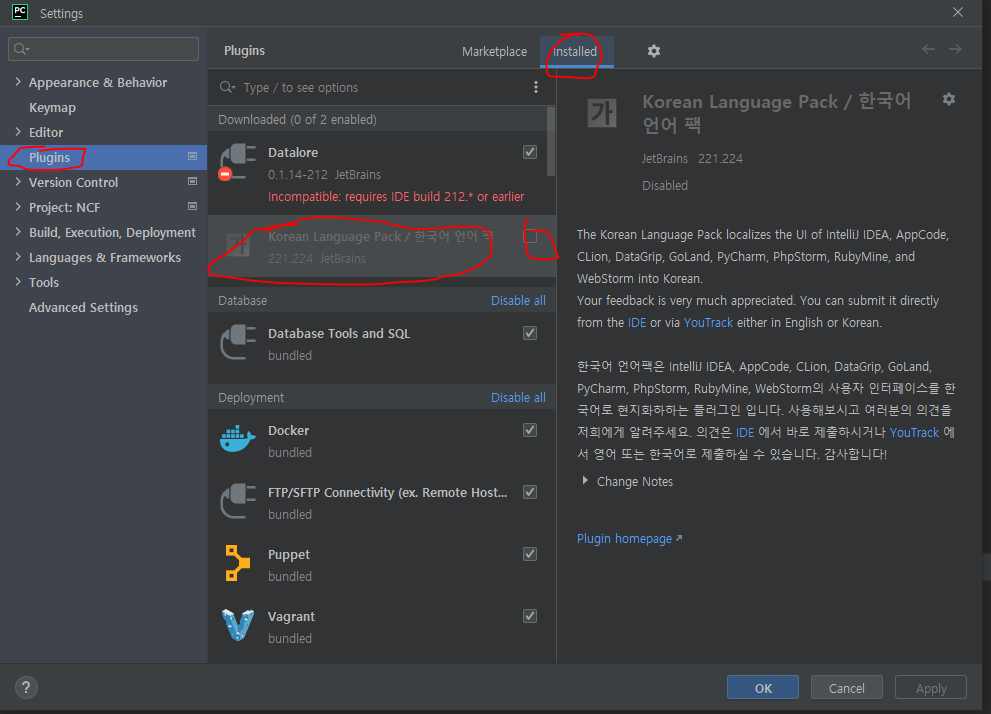
Task: Click IDE link in Korean description
Action: tap(745, 432)
